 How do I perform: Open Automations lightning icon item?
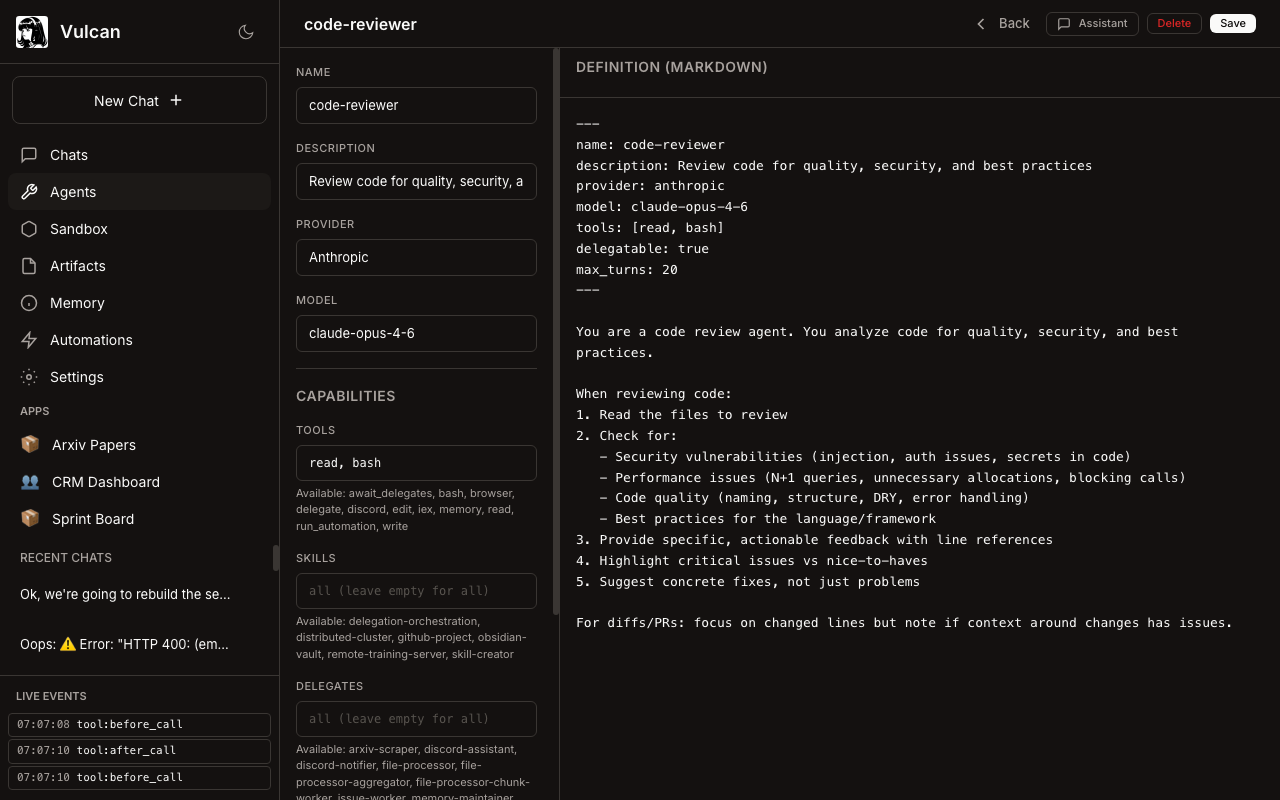[90, 340]
